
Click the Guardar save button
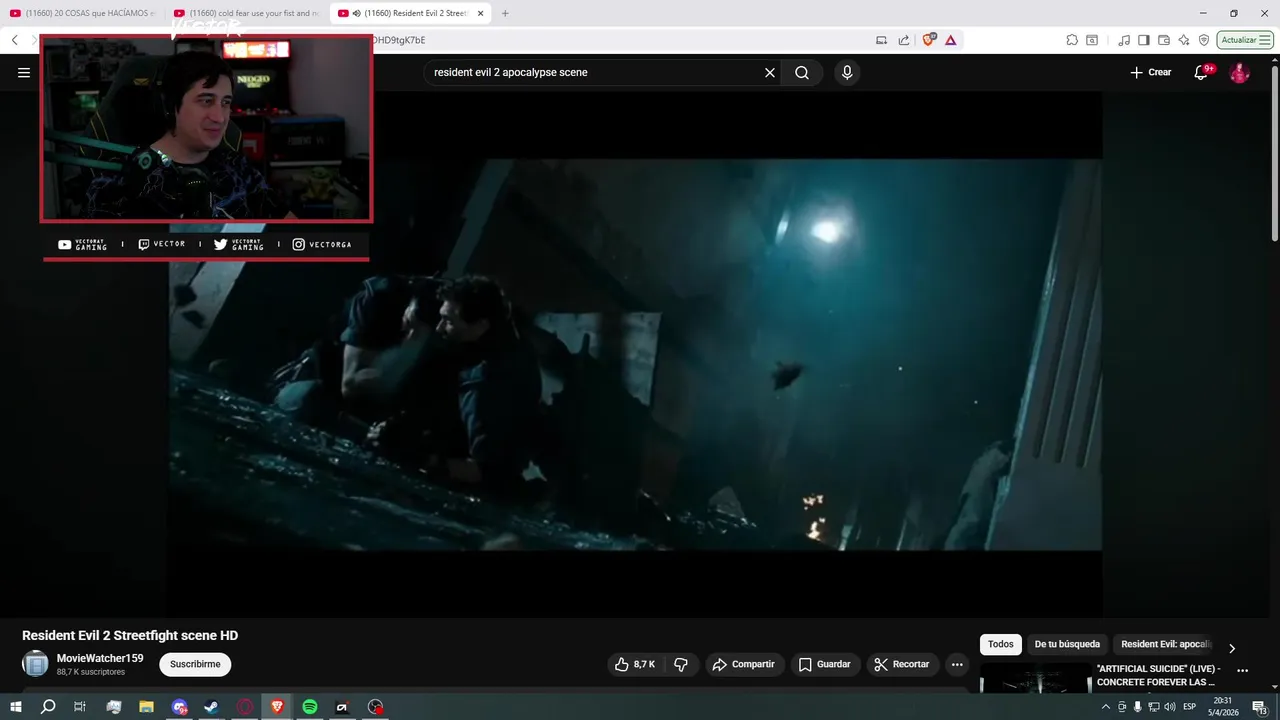(825, 664)
